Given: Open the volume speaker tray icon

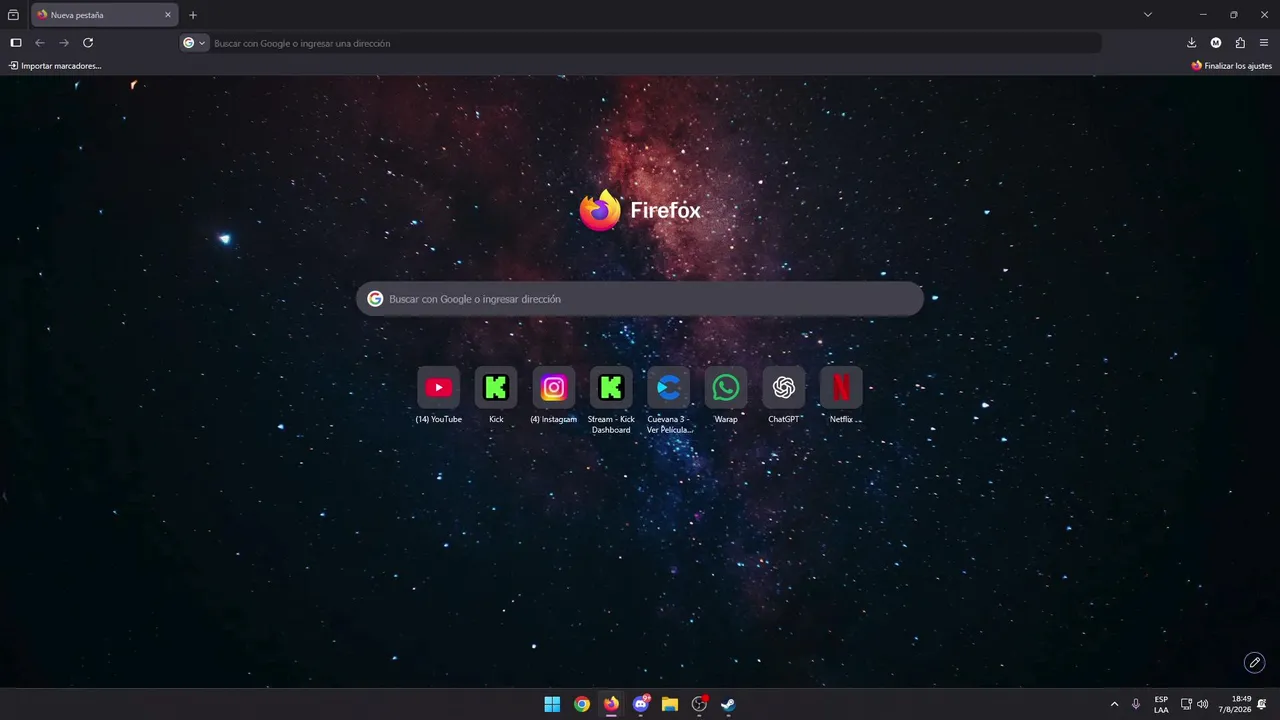Looking at the screenshot, I should (x=1202, y=704).
